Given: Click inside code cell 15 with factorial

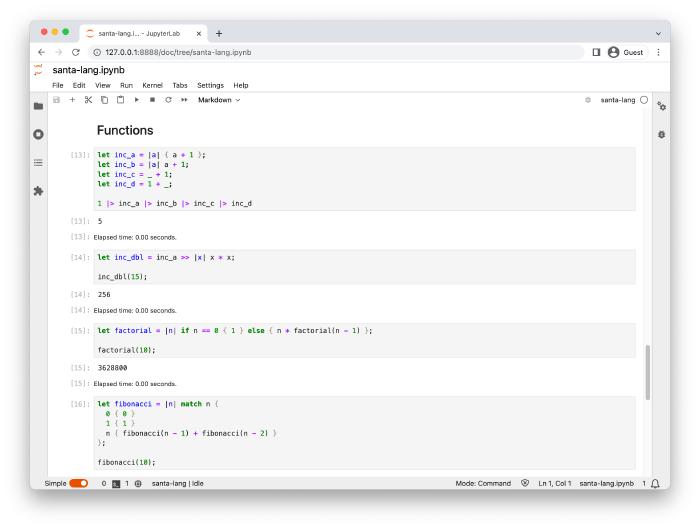Looking at the screenshot, I should tap(364, 340).
